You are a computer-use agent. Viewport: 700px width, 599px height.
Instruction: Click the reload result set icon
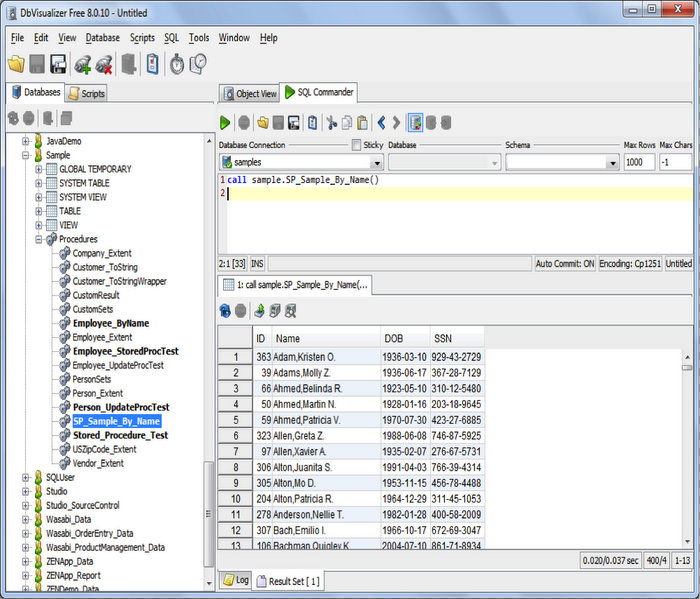click(225, 311)
